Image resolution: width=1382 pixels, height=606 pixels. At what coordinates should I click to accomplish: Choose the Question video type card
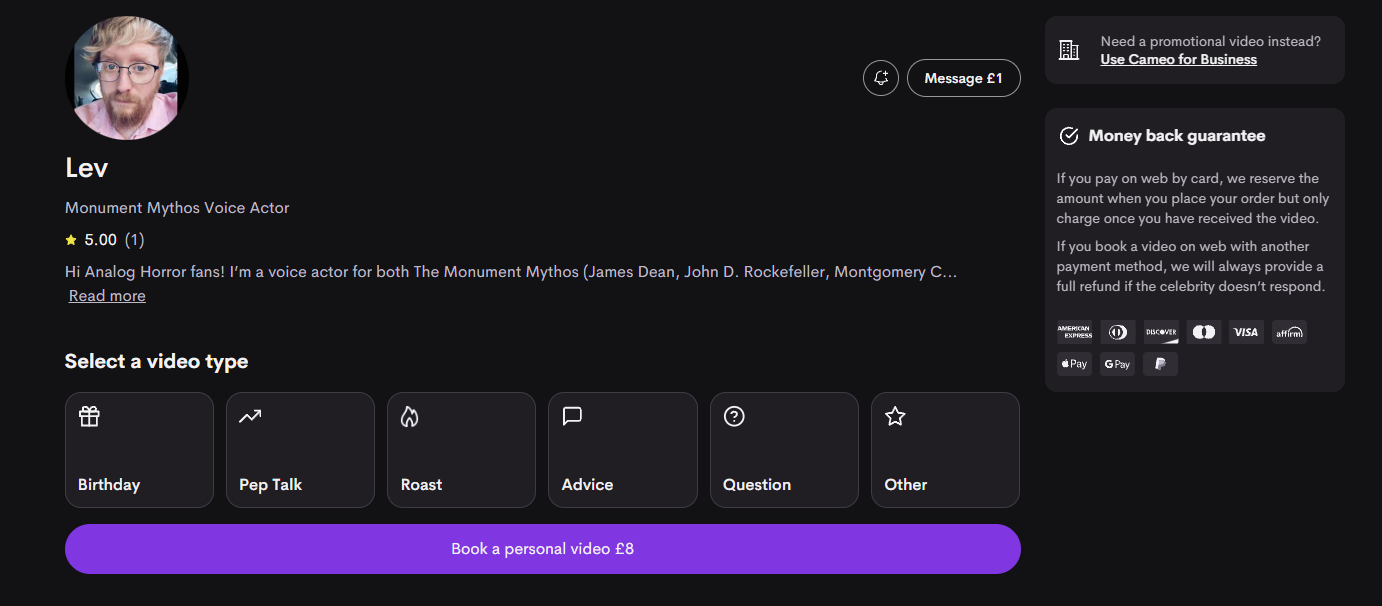(784, 450)
